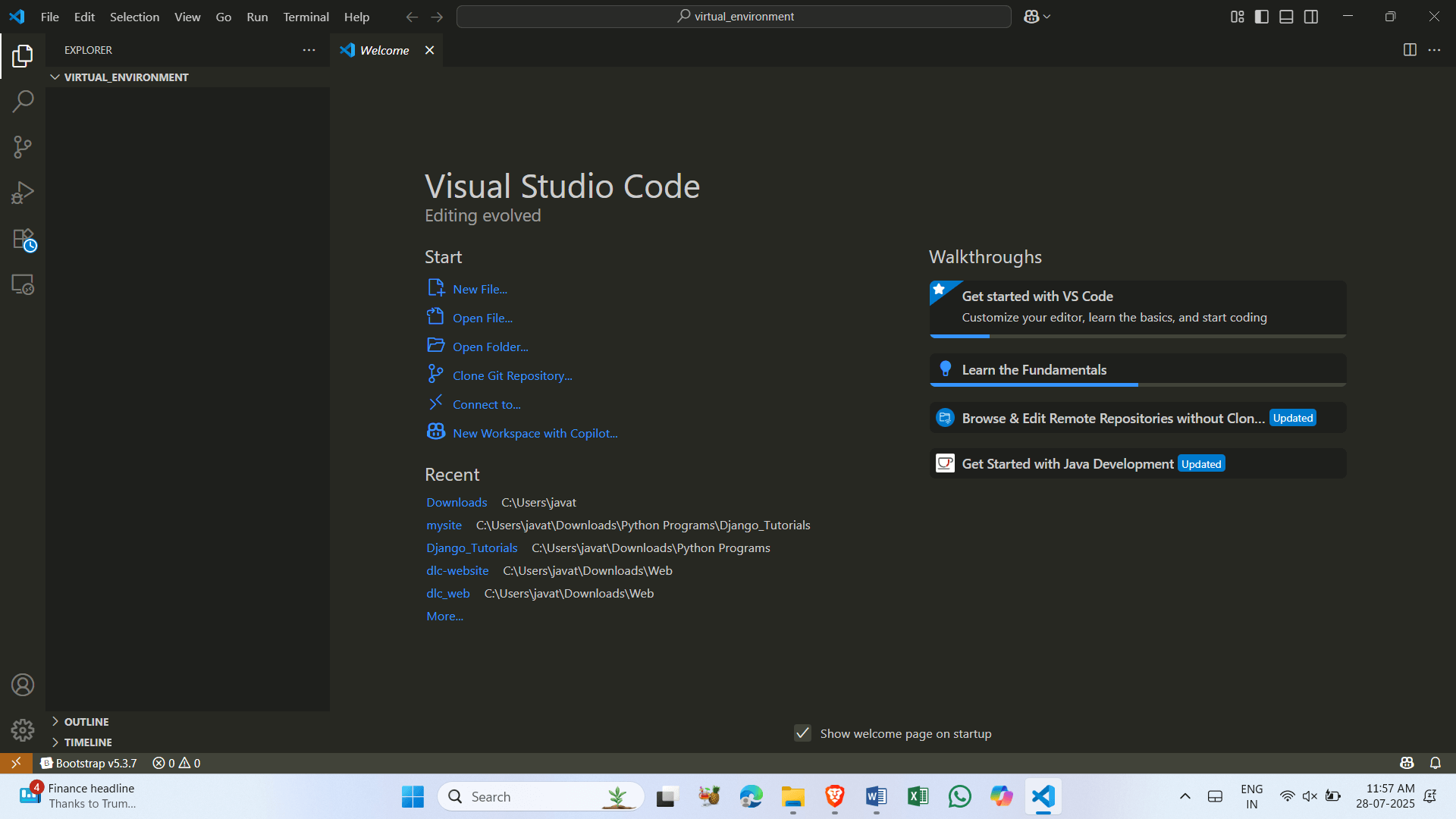
Task: Toggle the bottom panel visibility
Action: pos(1286,16)
